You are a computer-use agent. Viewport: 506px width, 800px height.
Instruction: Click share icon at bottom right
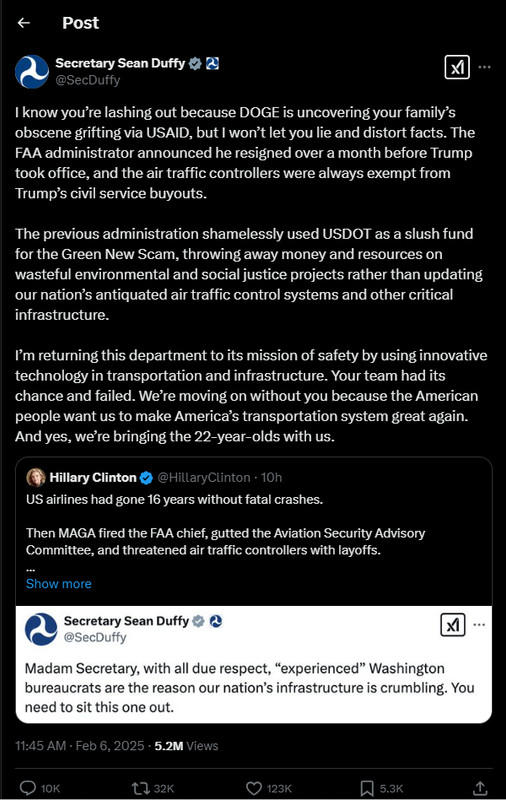pos(479,788)
